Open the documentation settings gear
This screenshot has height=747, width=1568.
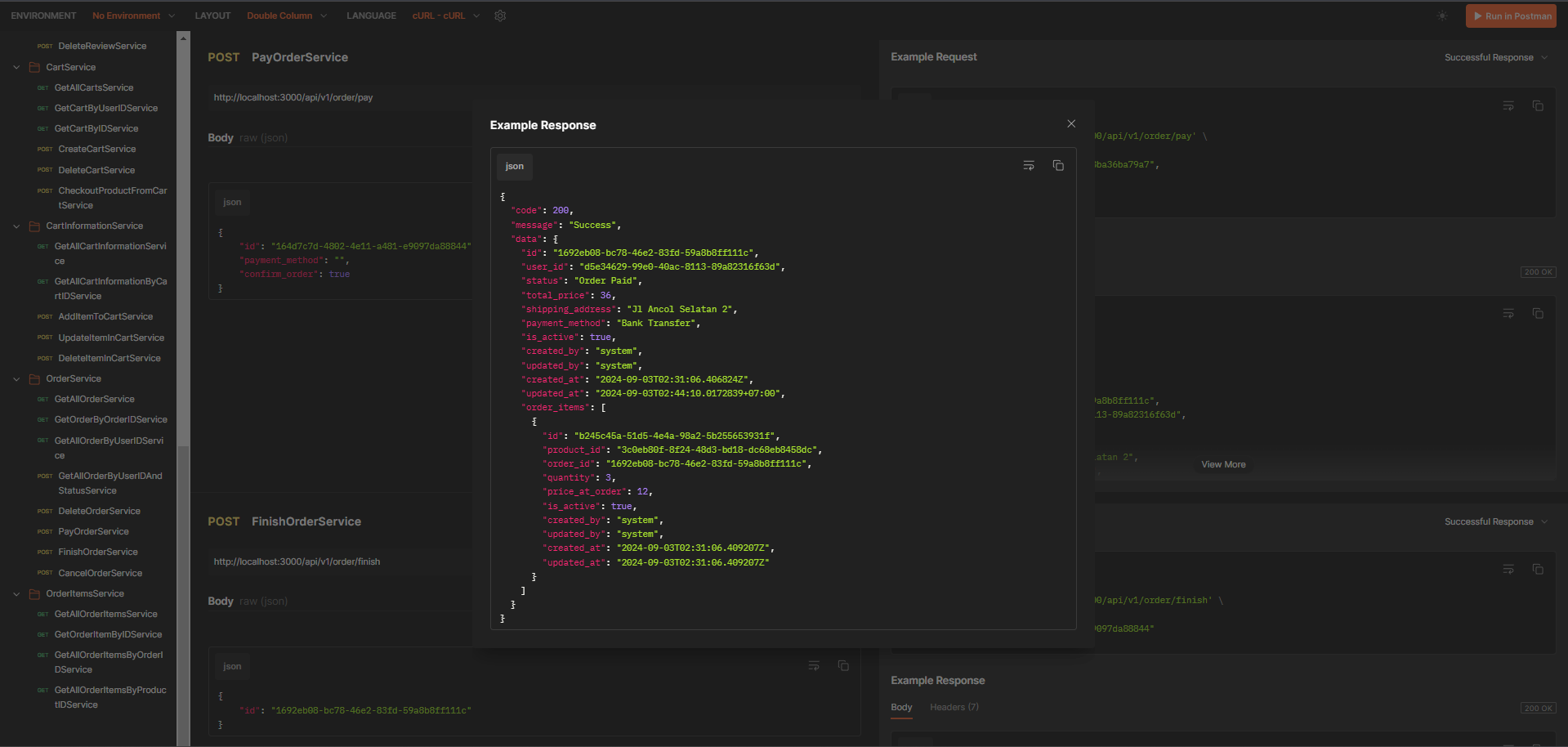click(x=500, y=16)
